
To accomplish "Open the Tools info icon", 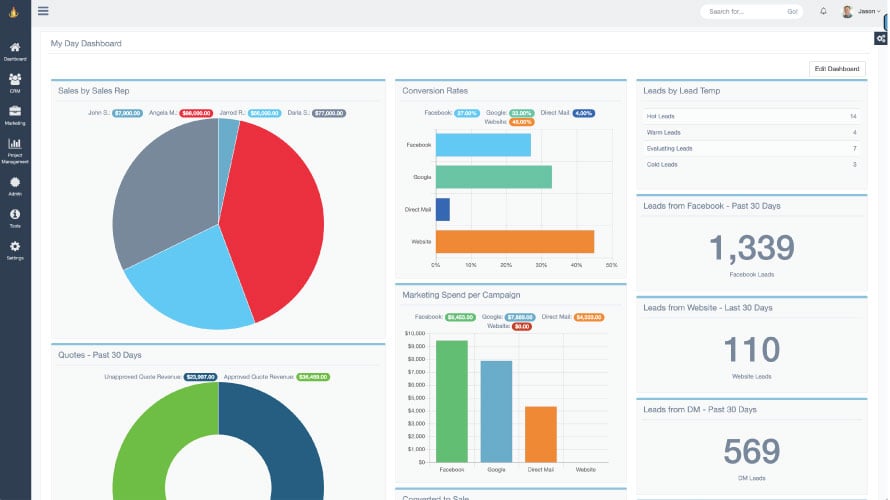I will point(15,214).
